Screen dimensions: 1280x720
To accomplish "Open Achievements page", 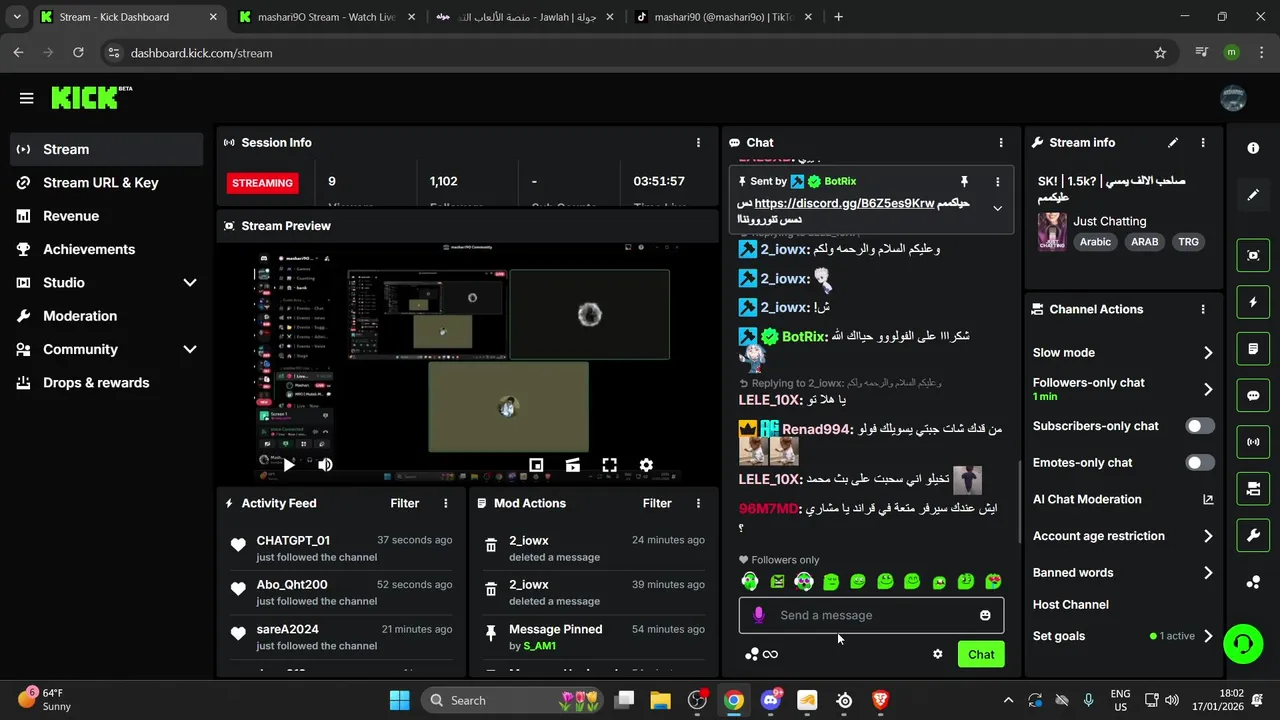I will pos(106,249).
